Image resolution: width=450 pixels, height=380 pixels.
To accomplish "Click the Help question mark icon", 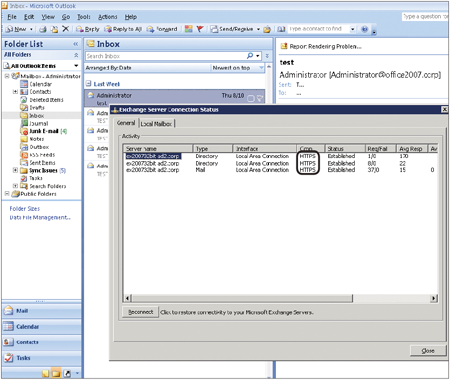I will pos(364,29).
